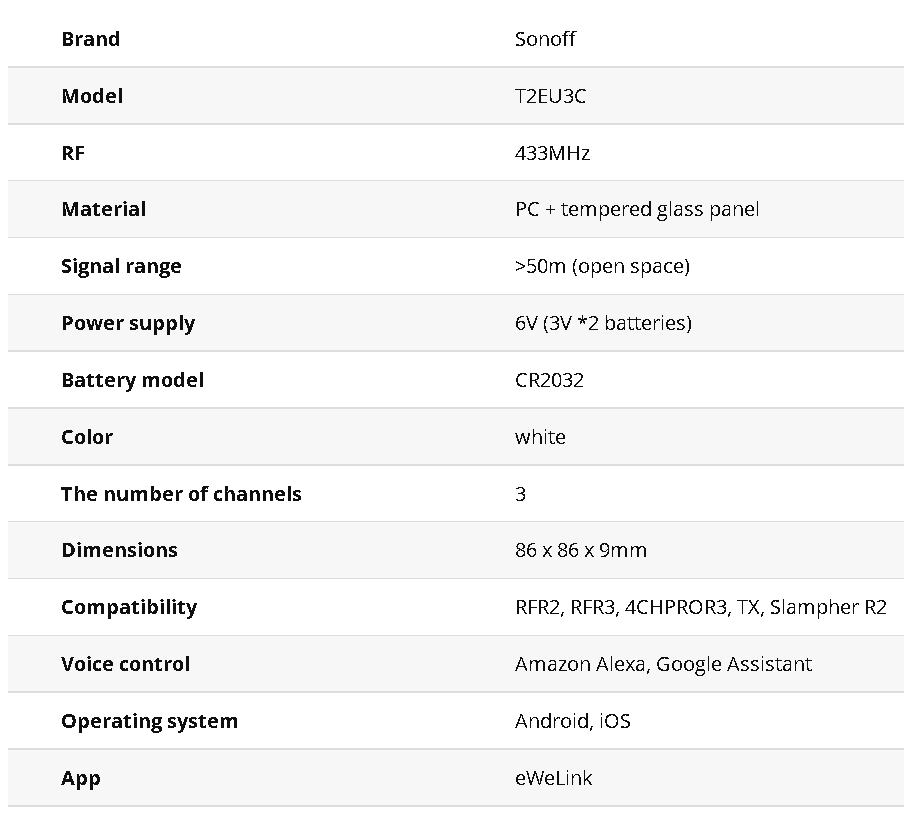Click the Power supply label
The image size is (904, 818).
tap(128, 323)
